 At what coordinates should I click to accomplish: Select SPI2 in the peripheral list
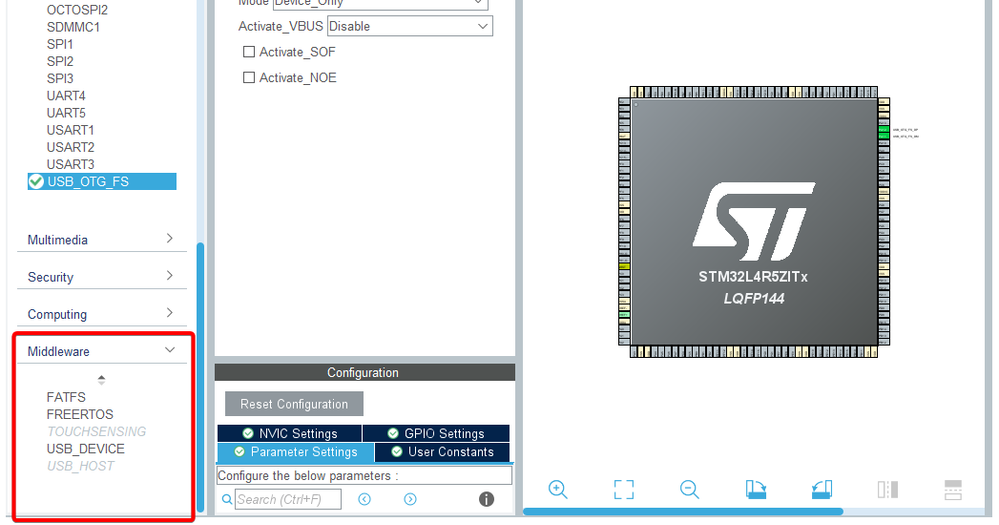pos(60,62)
